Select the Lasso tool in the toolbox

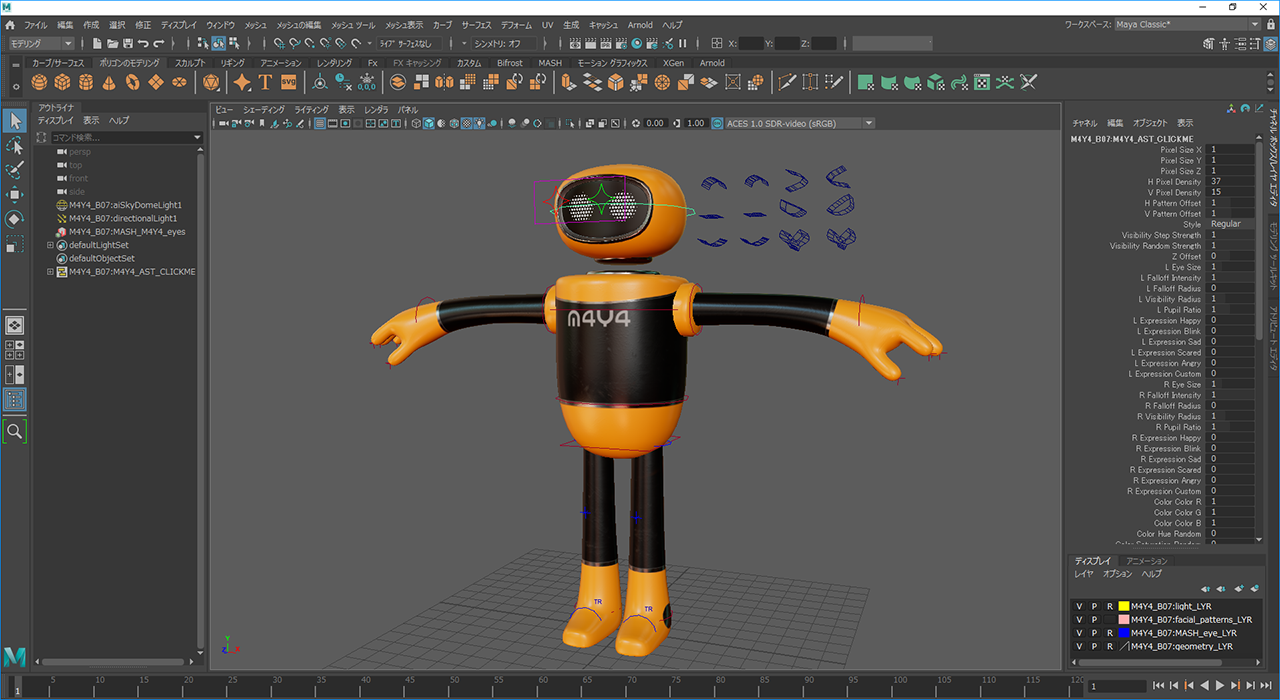15,146
